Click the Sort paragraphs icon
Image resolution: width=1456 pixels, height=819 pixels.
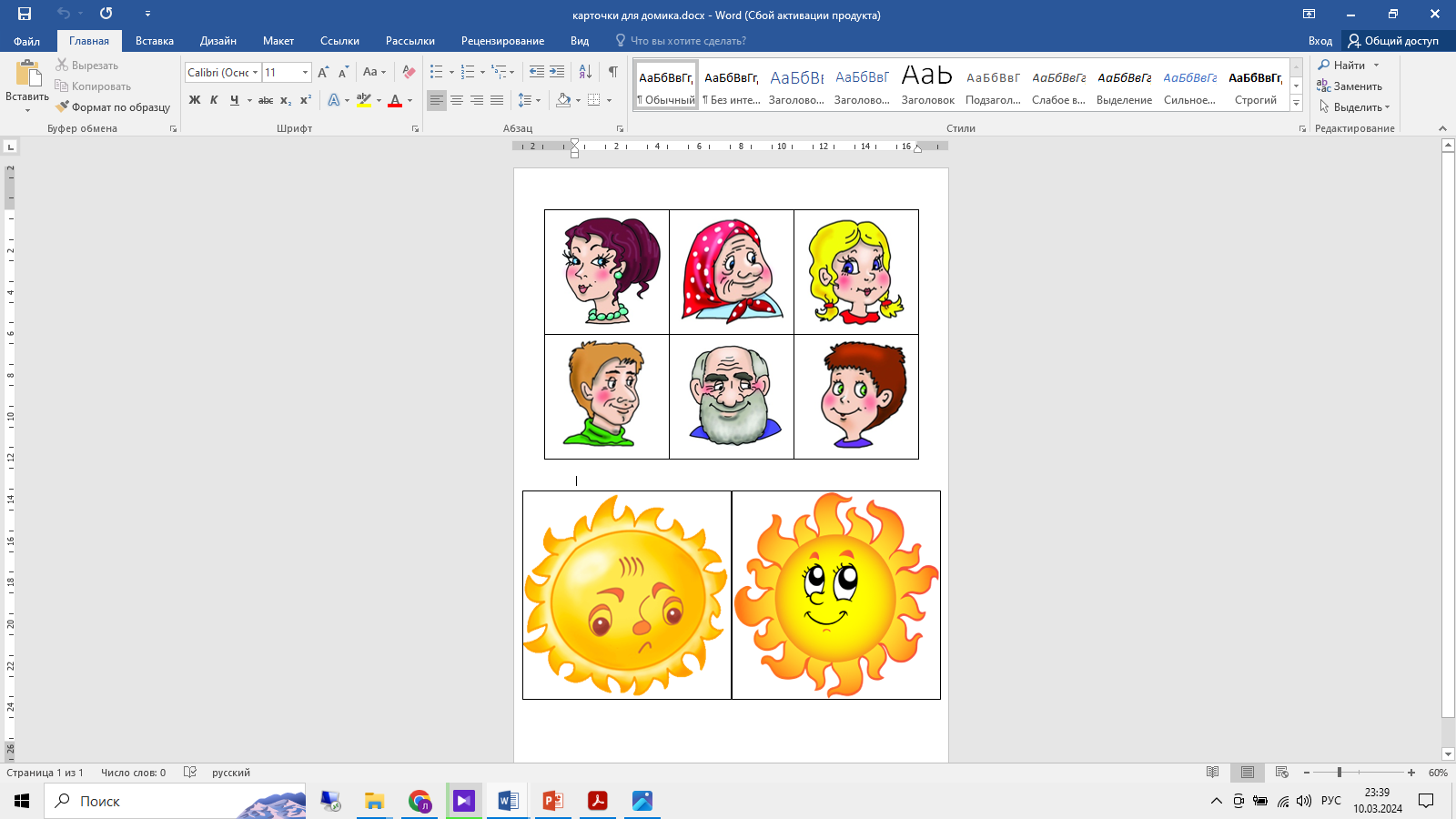[x=585, y=72]
